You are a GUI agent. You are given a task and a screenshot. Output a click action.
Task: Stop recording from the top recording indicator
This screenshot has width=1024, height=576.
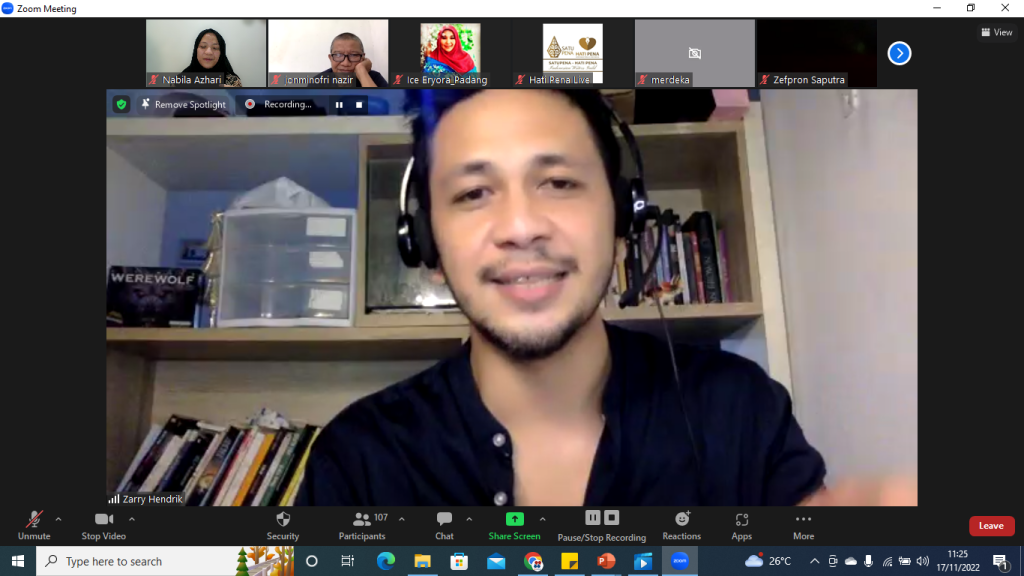[359, 104]
